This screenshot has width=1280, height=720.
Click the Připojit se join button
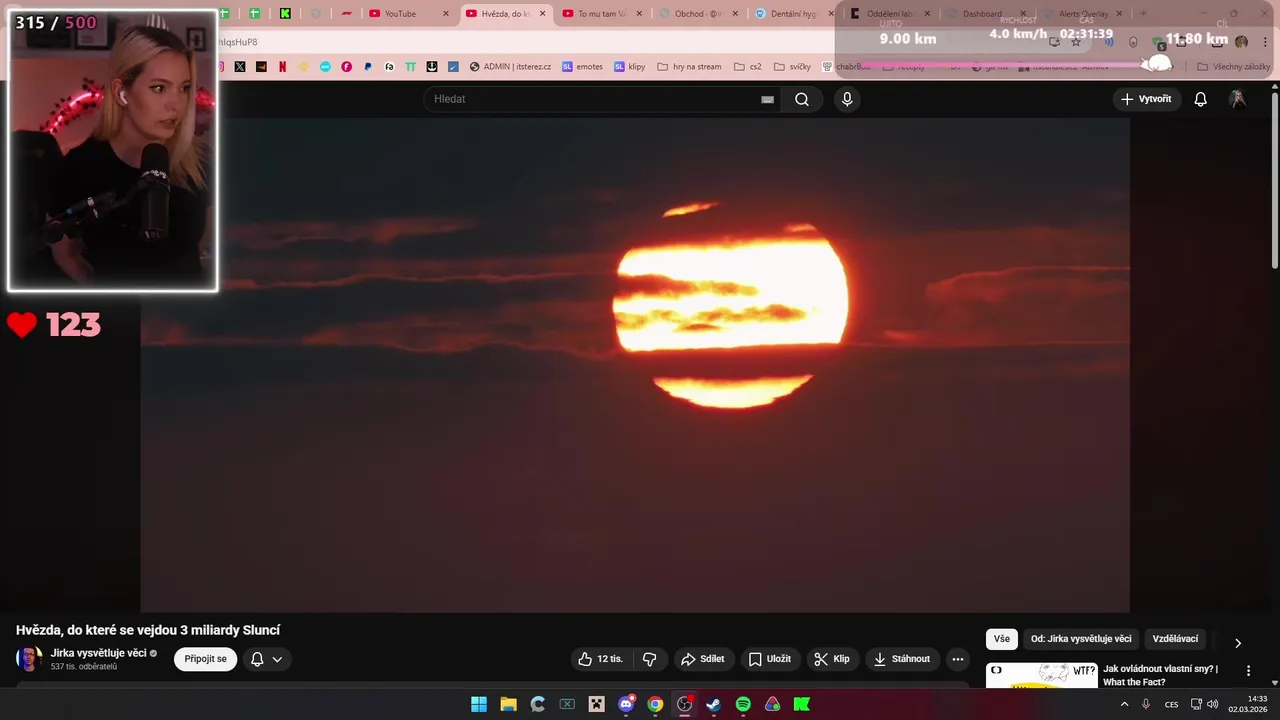(x=206, y=659)
